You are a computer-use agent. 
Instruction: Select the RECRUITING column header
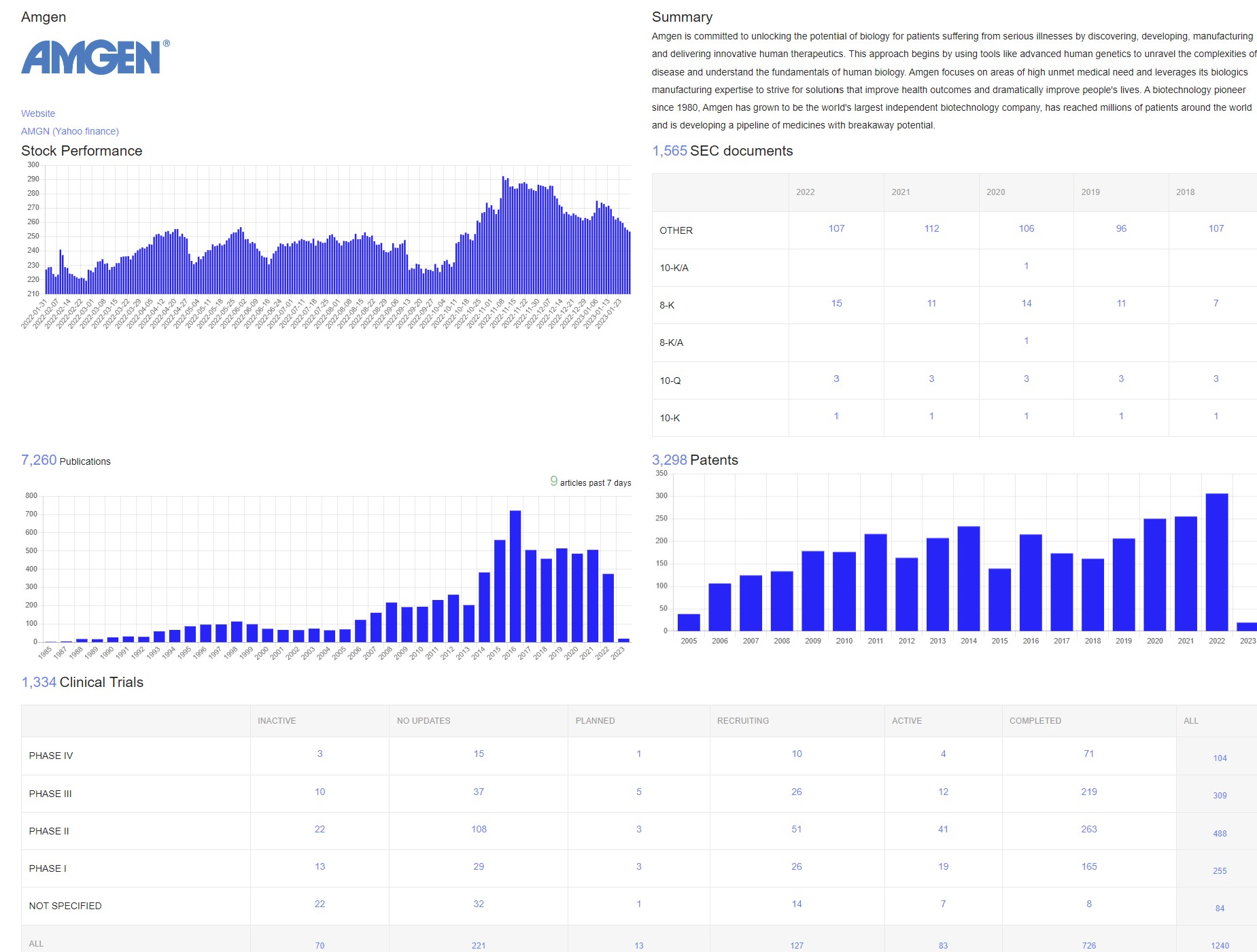point(743,721)
